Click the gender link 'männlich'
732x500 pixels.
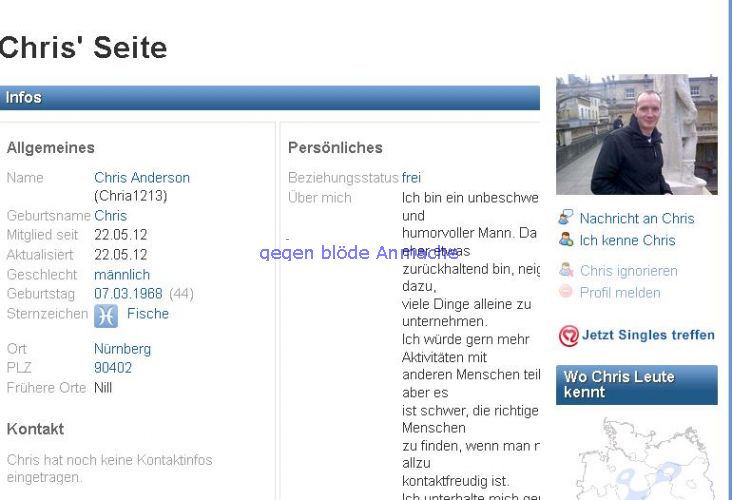point(122,274)
